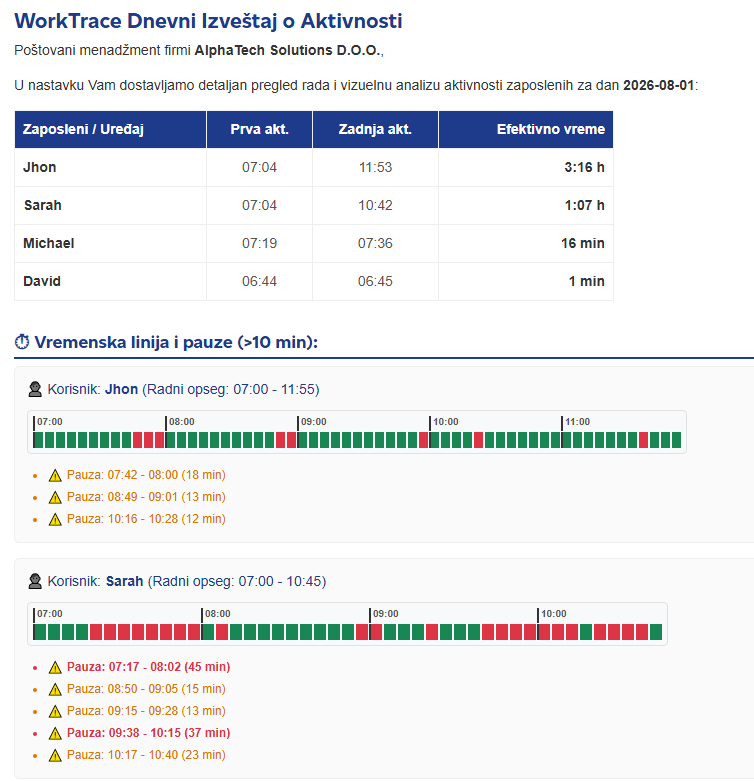Click Sarah's effective time 1:07 h
The height and width of the screenshot is (781, 754).
585,205
